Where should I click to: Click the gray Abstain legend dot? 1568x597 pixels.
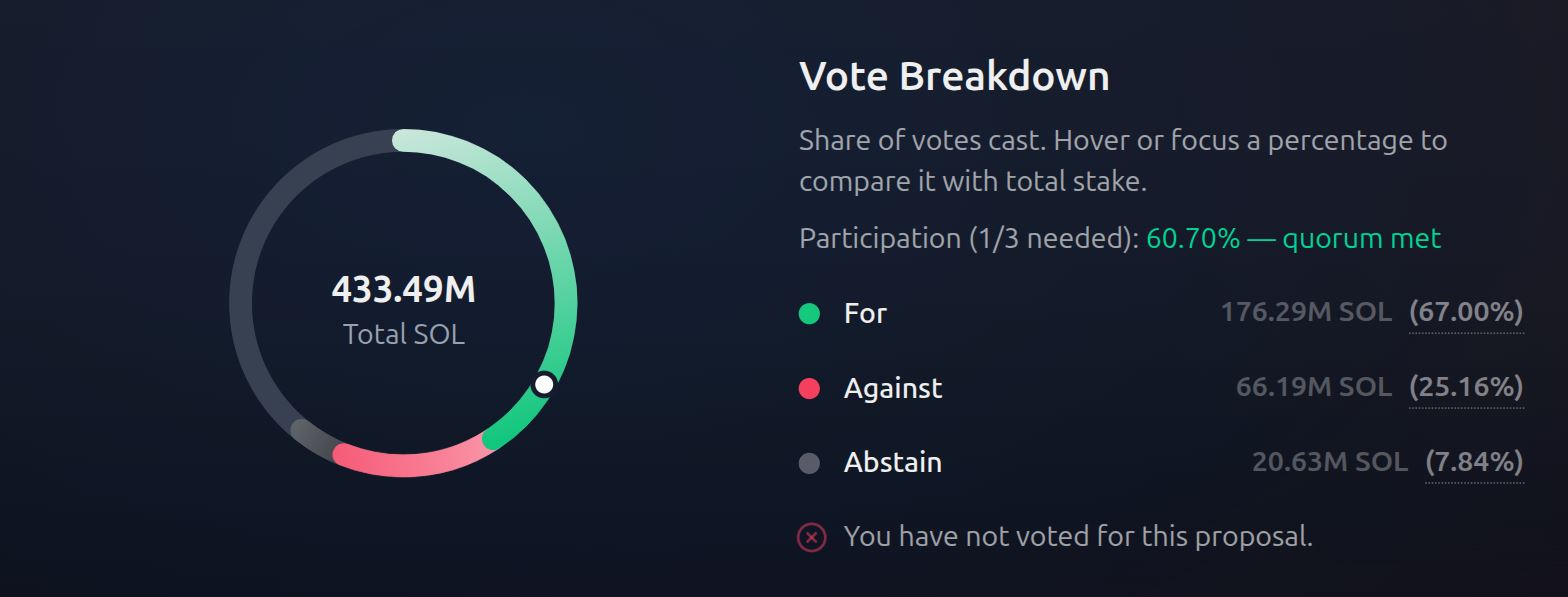(809, 463)
